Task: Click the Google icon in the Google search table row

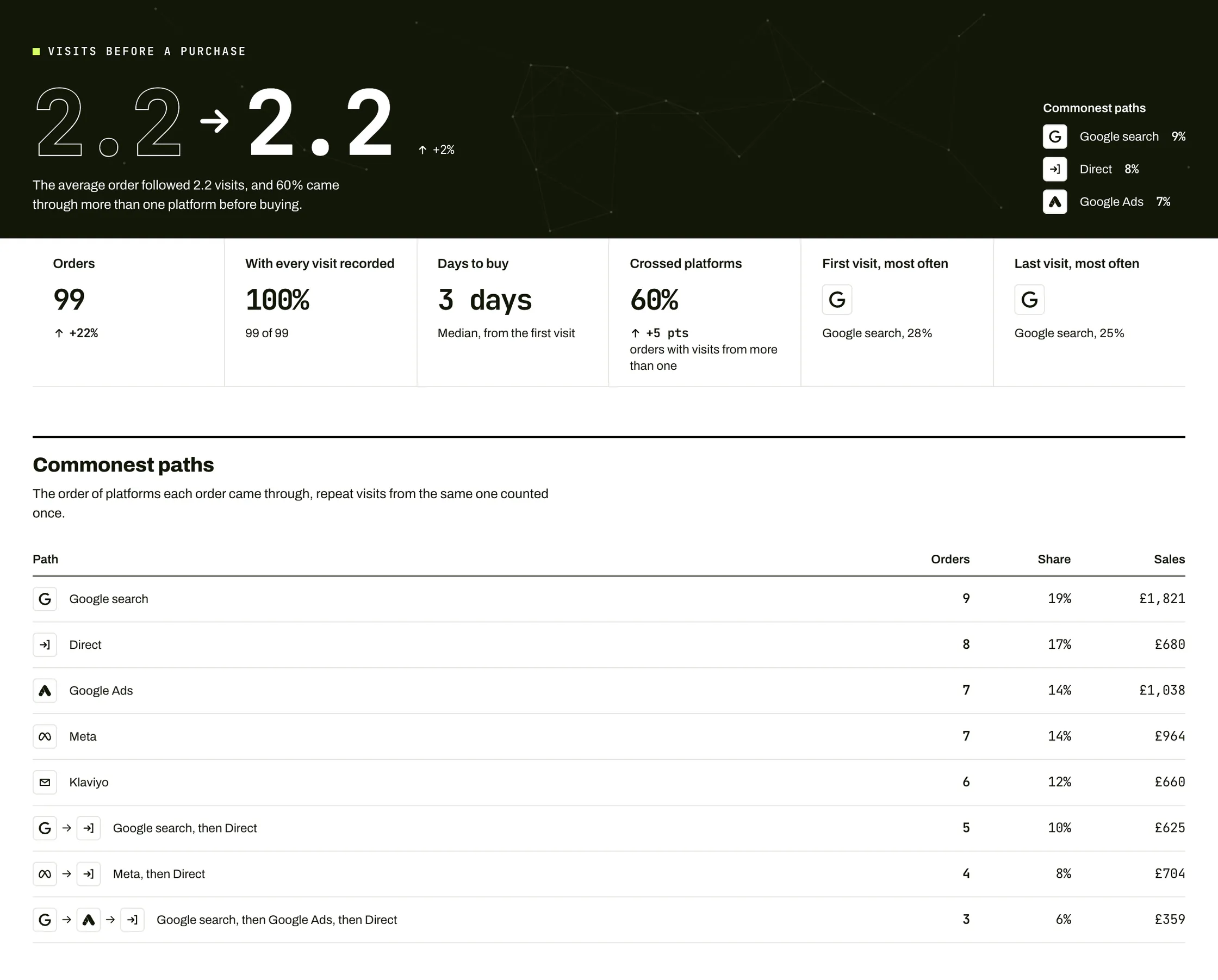Action: (x=45, y=599)
